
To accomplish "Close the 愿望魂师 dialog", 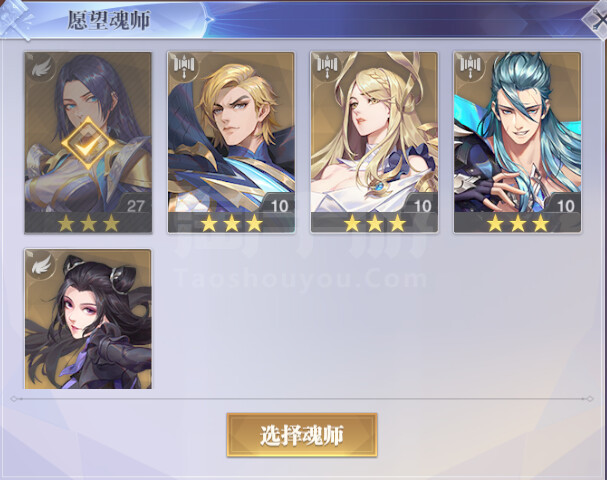I will 597,19.
